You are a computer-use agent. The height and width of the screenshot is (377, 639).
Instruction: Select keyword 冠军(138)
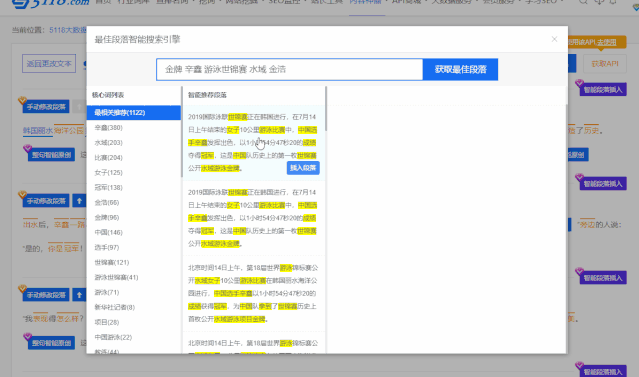(108, 187)
